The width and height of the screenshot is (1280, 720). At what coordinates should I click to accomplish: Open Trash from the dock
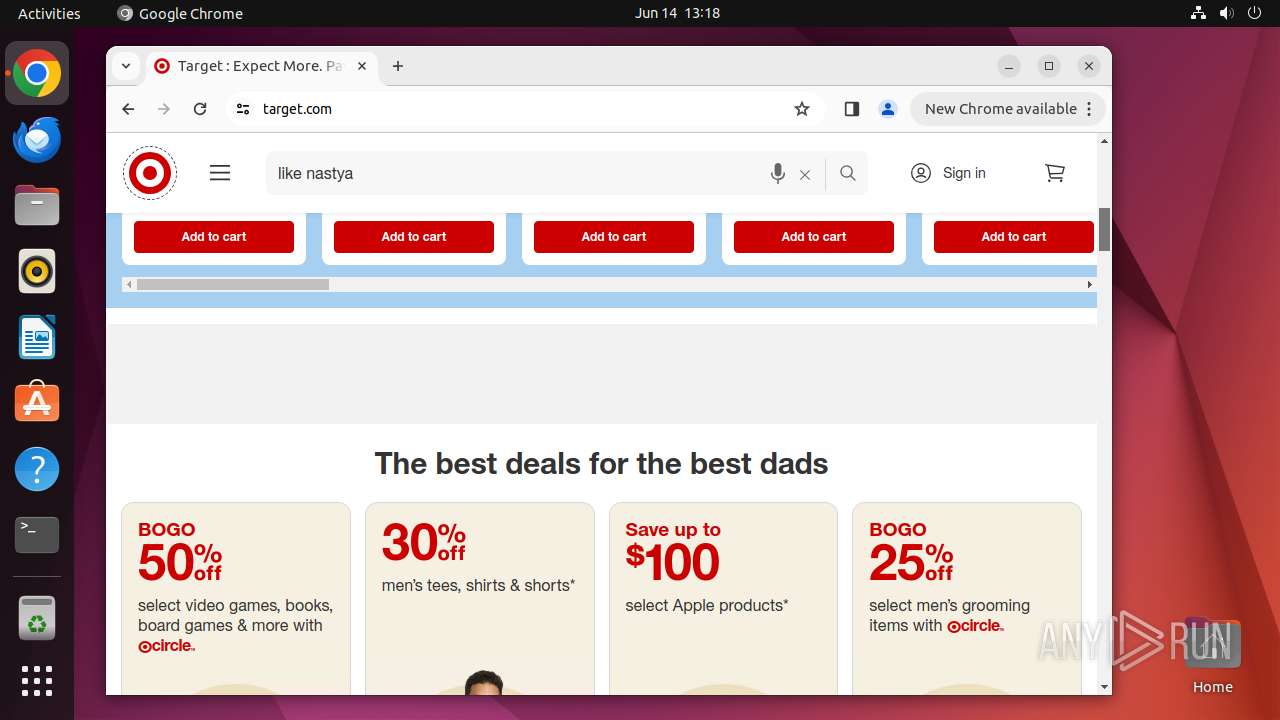[37, 617]
